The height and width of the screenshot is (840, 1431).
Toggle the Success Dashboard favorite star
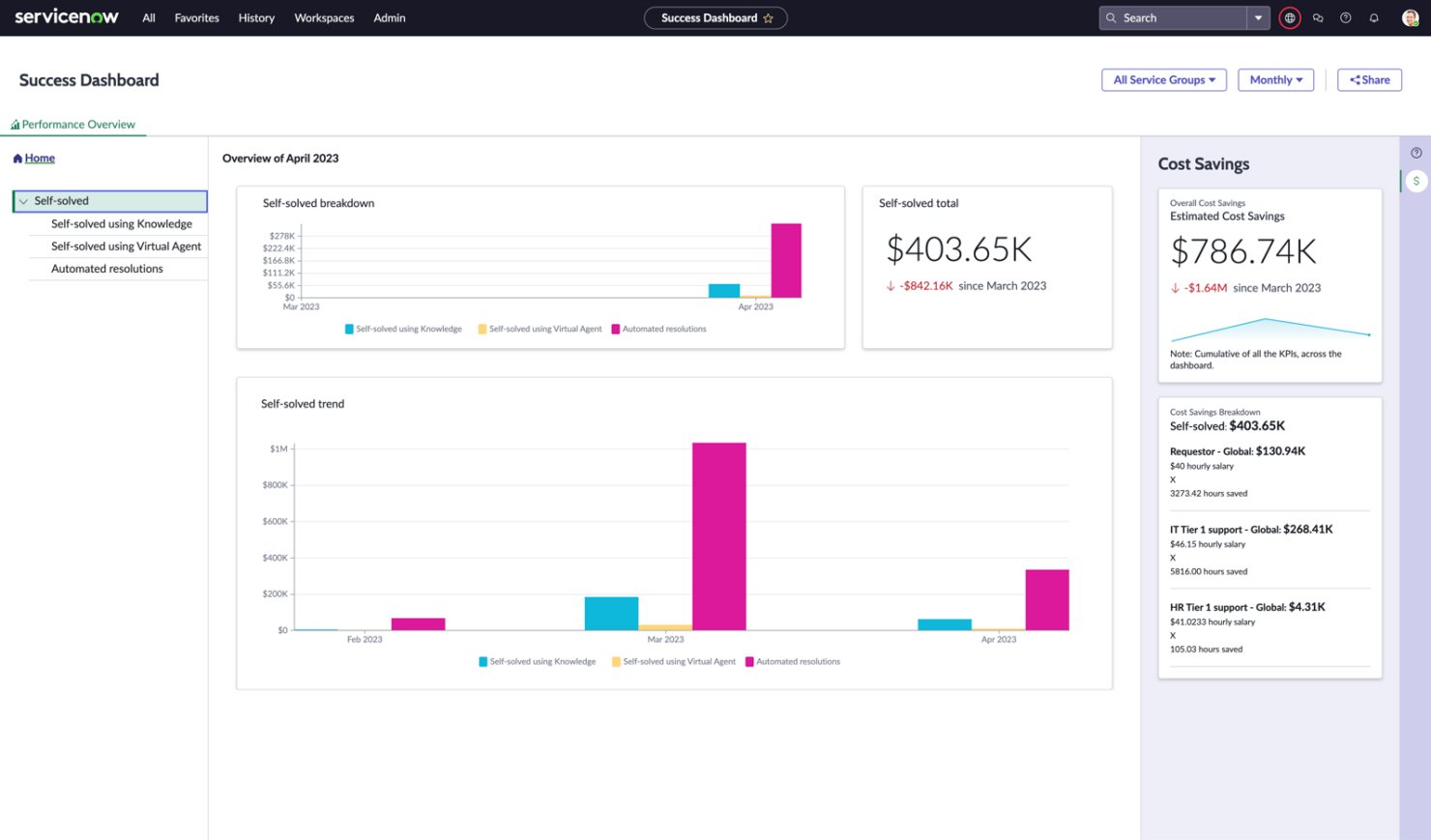769,17
